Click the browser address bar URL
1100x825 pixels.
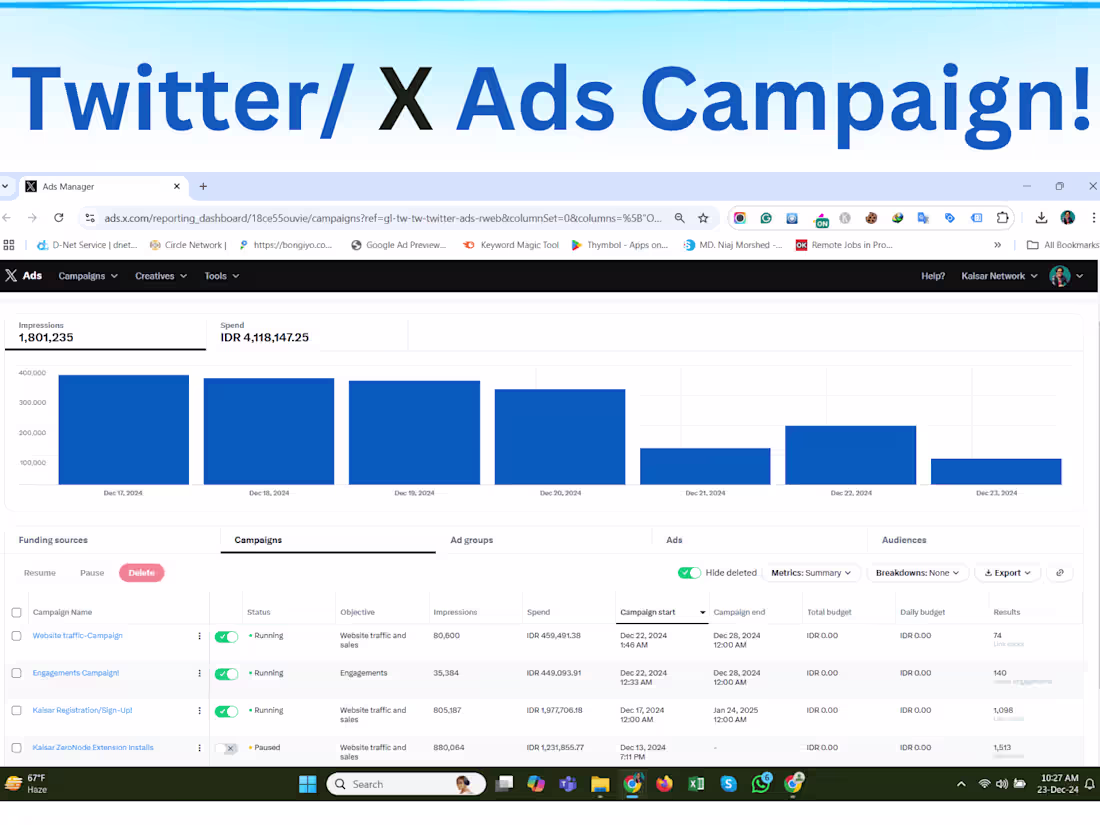[383, 218]
